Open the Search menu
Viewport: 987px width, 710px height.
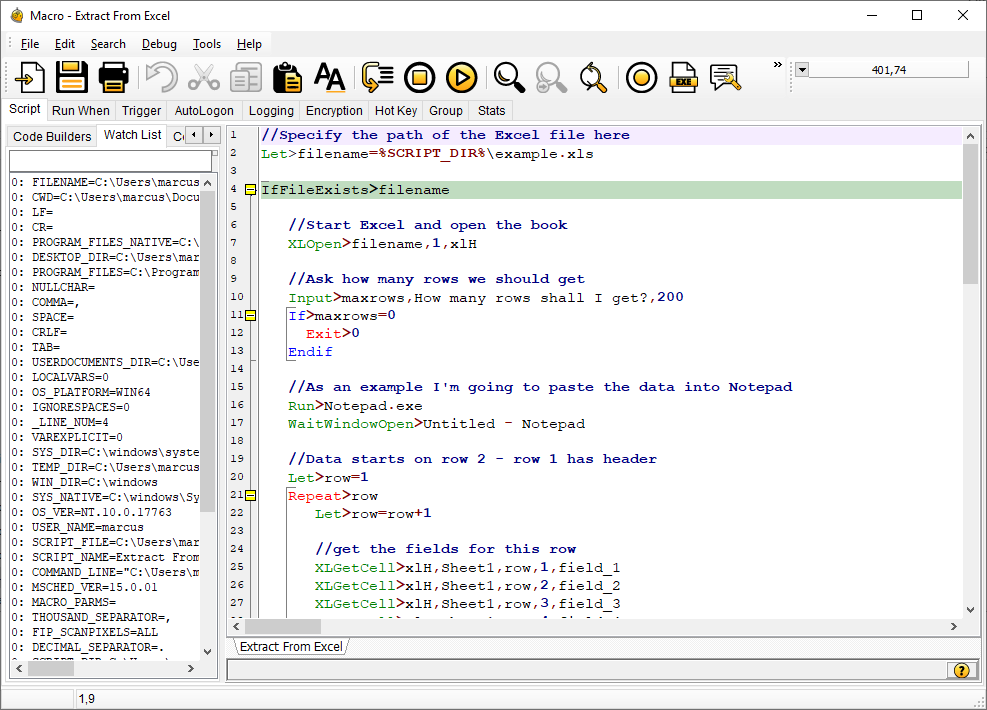tap(108, 44)
